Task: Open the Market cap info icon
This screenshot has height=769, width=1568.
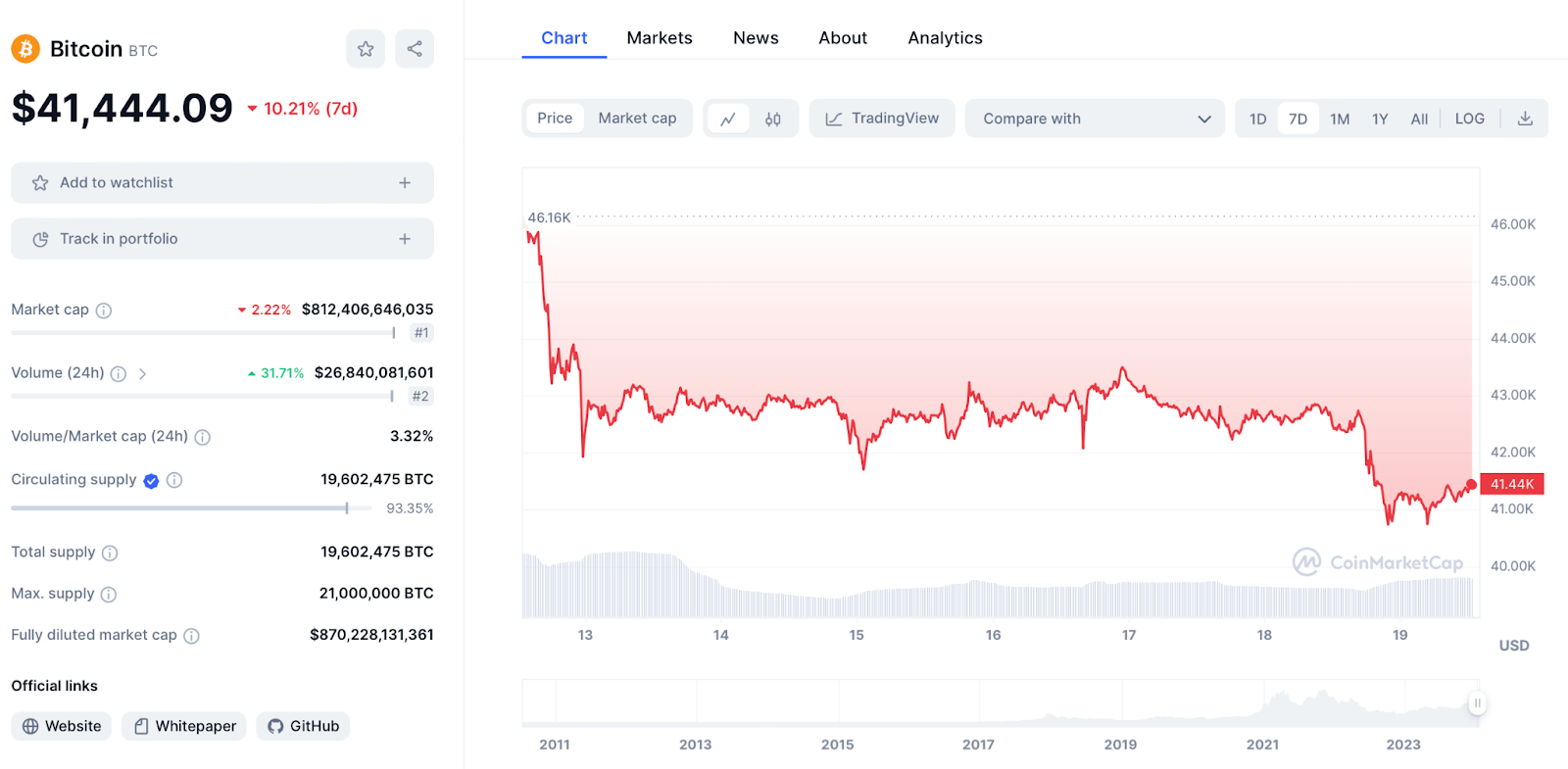Action: coord(104,311)
